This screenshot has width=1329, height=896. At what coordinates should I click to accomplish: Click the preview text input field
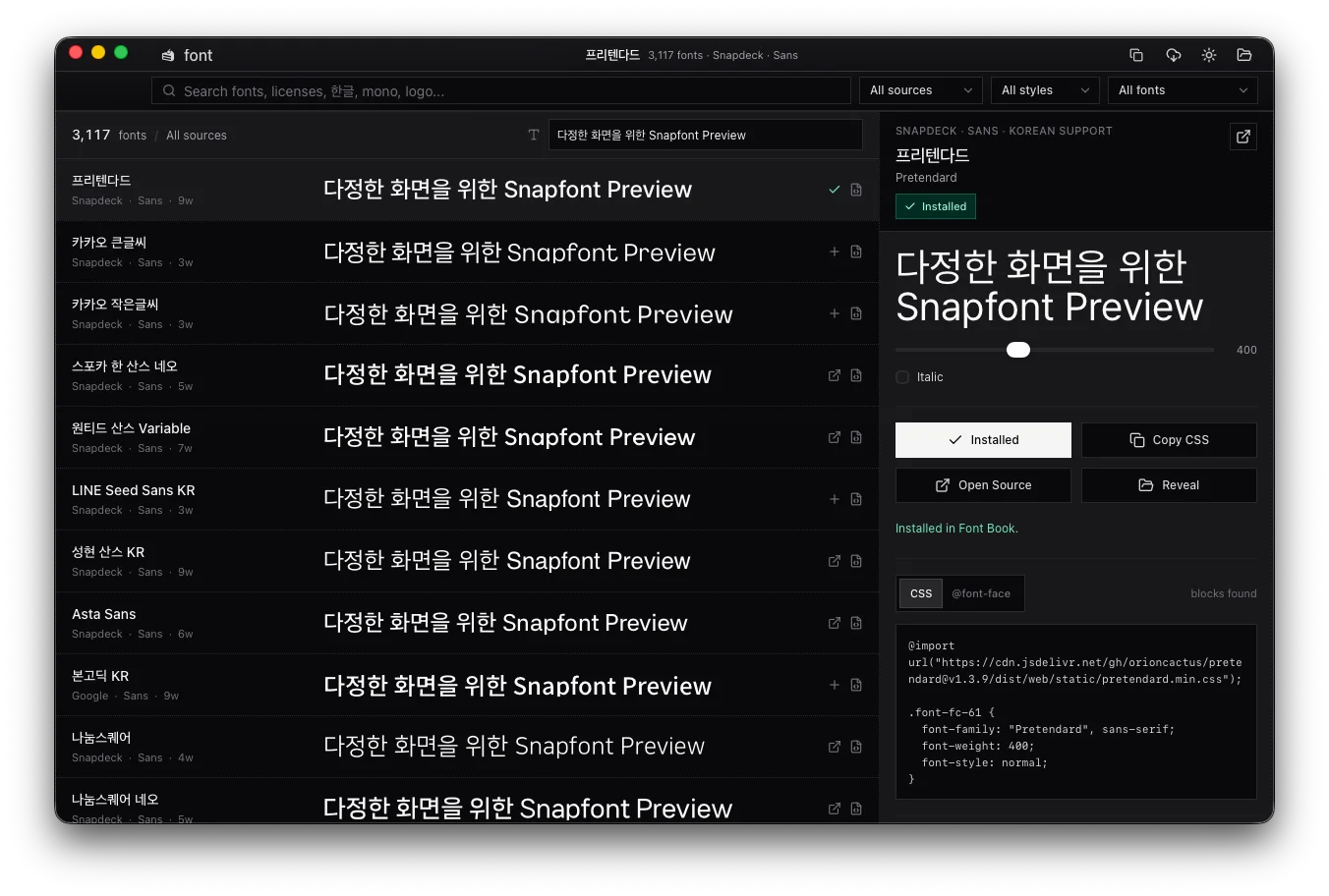click(705, 135)
